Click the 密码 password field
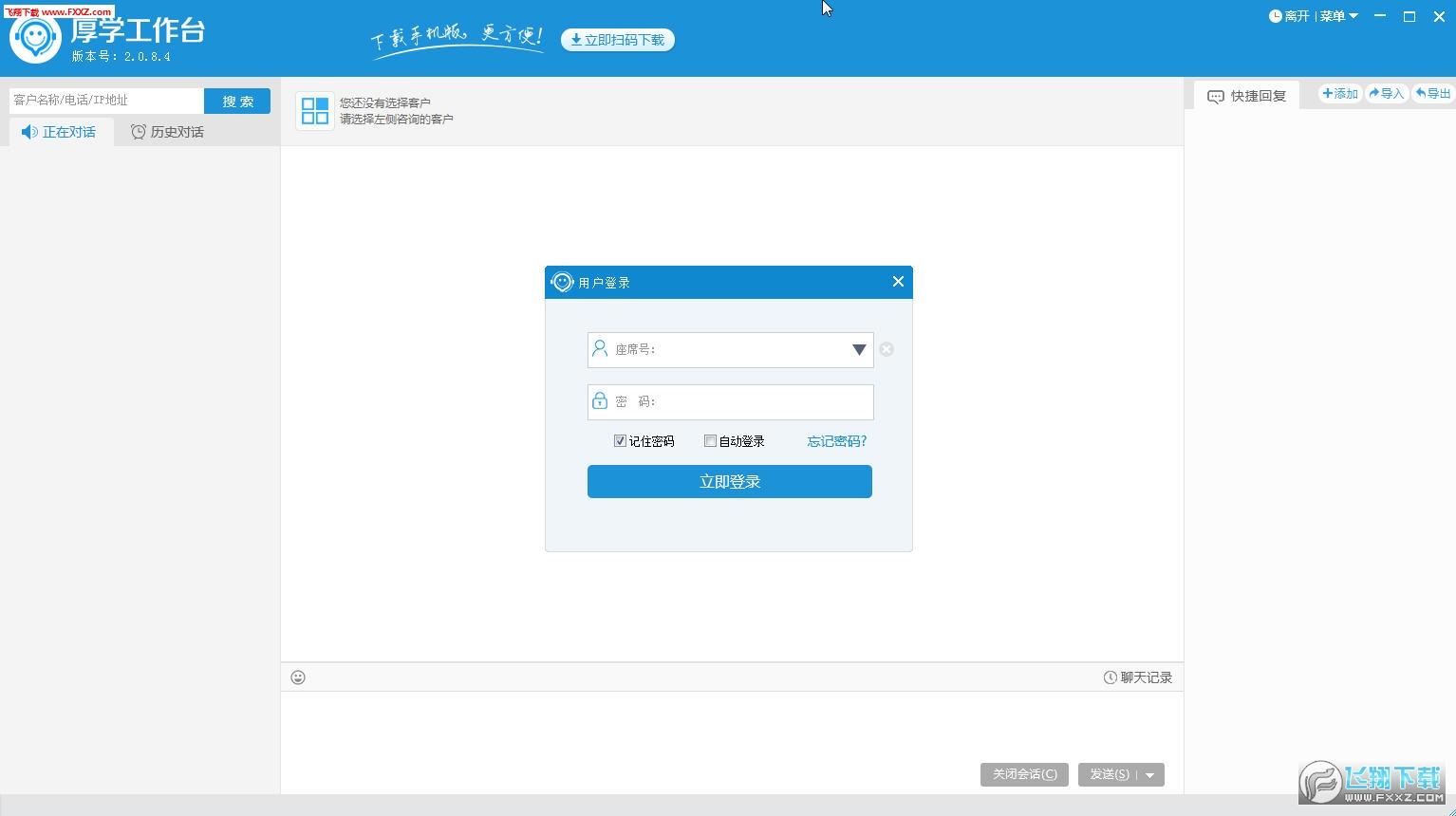The image size is (1456, 816). [731, 402]
